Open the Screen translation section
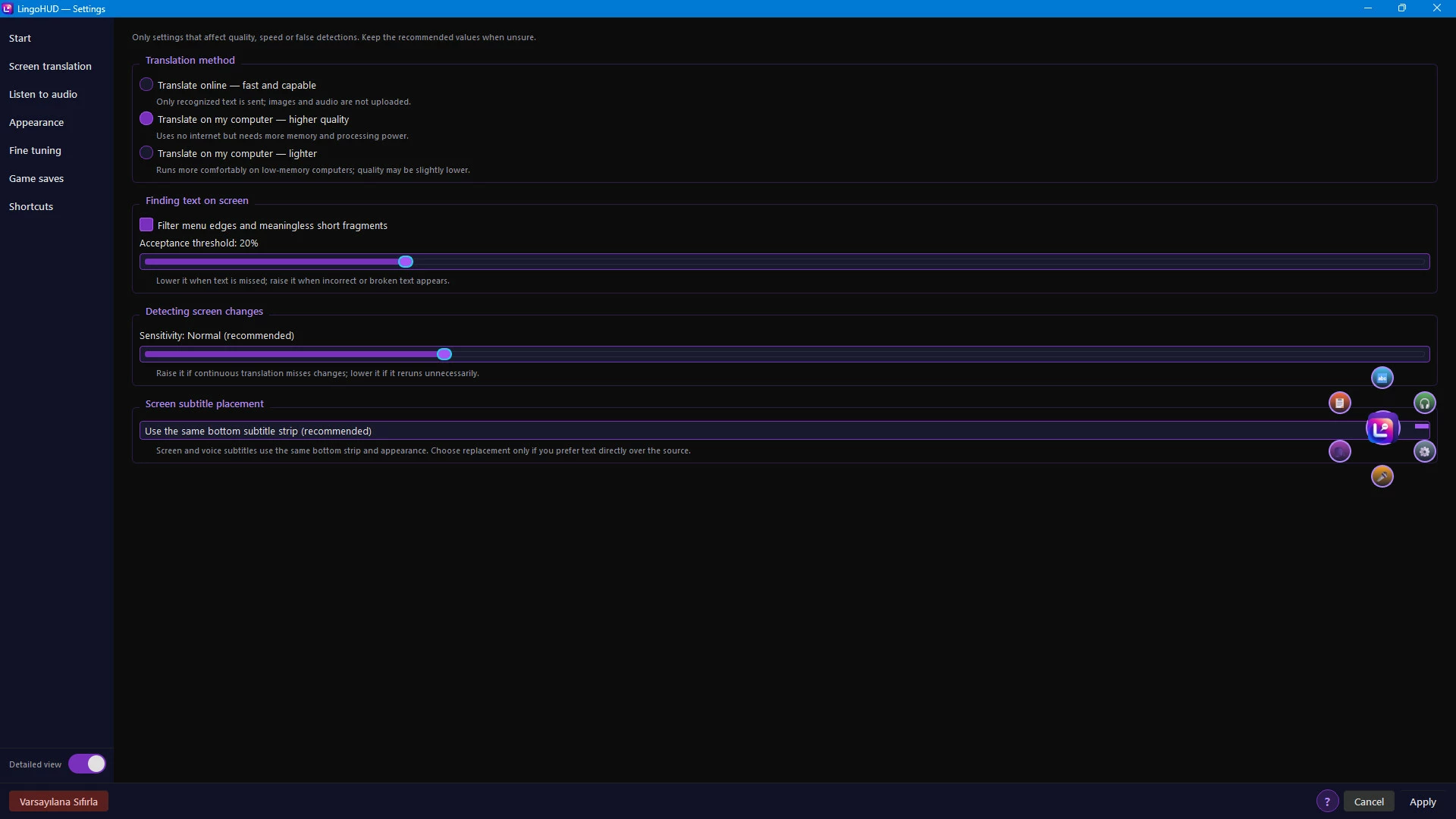The width and height of the screenshot is (1456, 819). [x=50, y=66]
